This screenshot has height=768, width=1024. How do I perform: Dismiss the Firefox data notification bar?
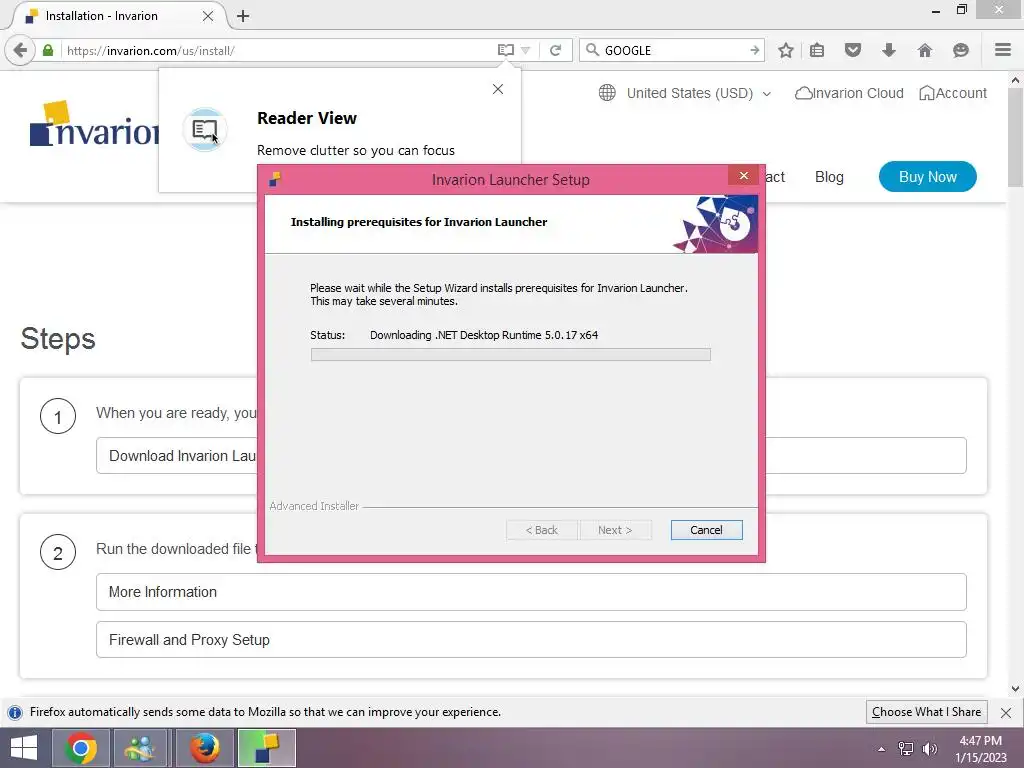click(x=1006, y=712)
